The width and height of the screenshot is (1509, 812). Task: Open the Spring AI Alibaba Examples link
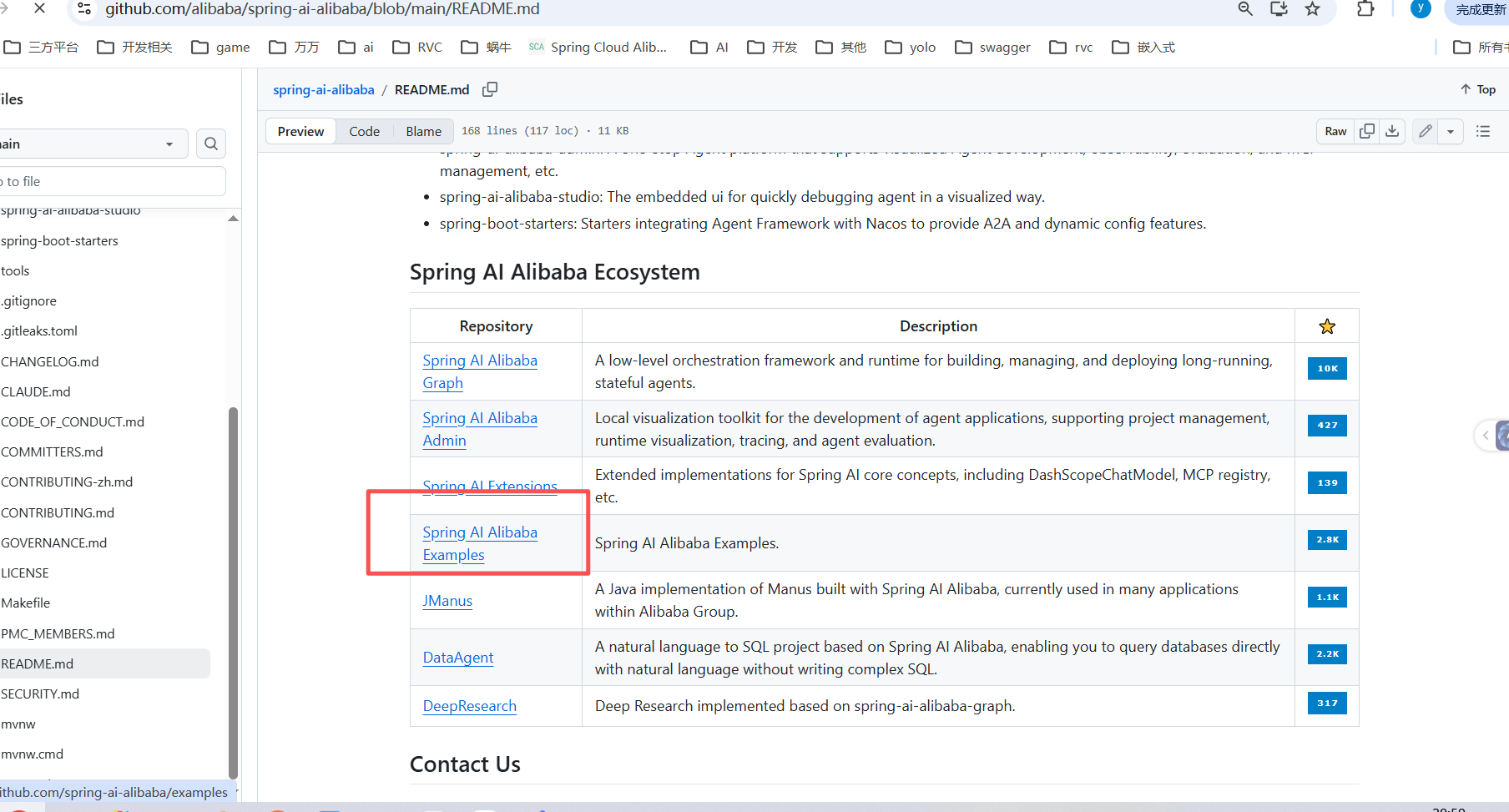coord(480,543)
